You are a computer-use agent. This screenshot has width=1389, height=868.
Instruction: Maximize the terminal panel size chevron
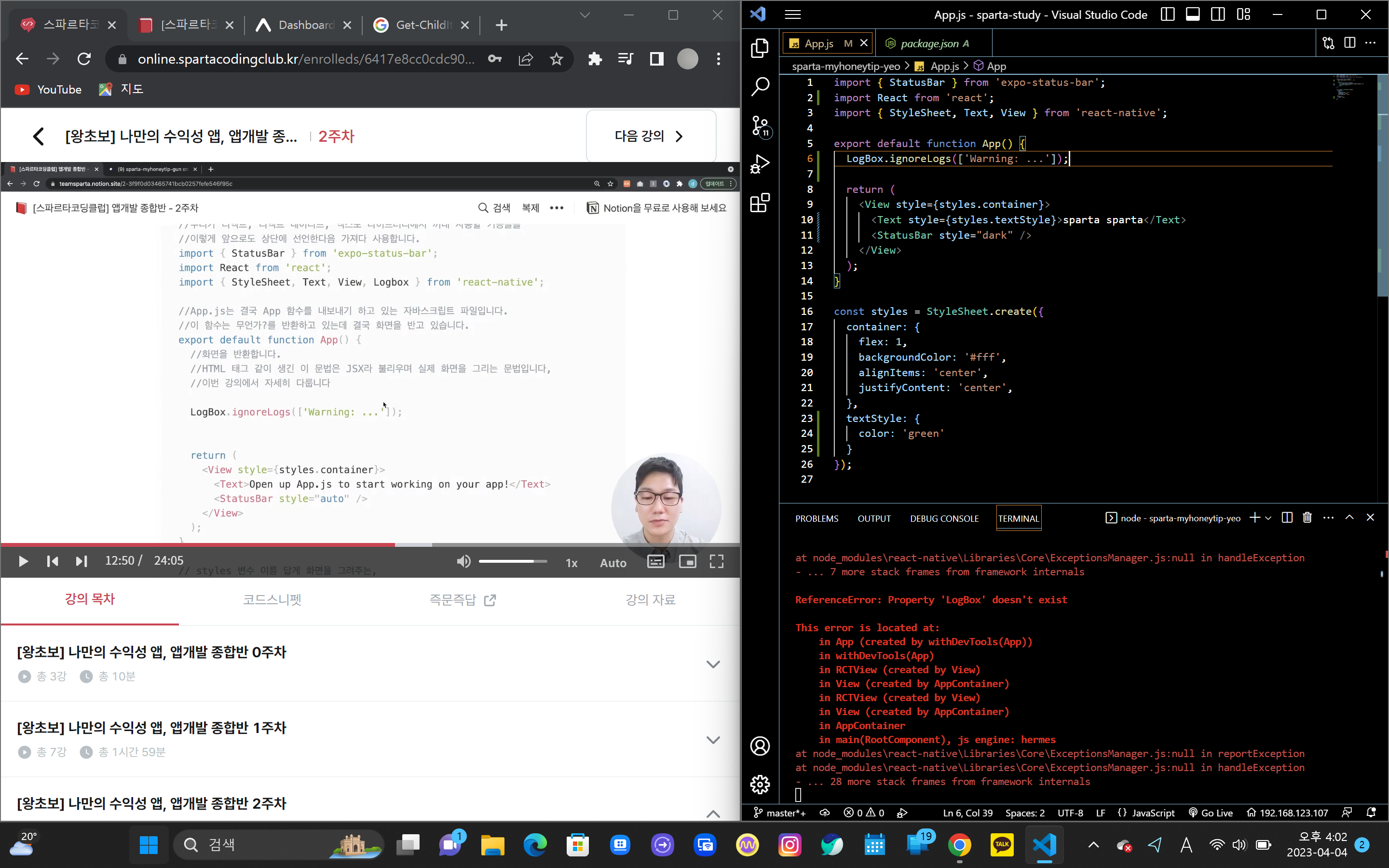point(1349,518)
